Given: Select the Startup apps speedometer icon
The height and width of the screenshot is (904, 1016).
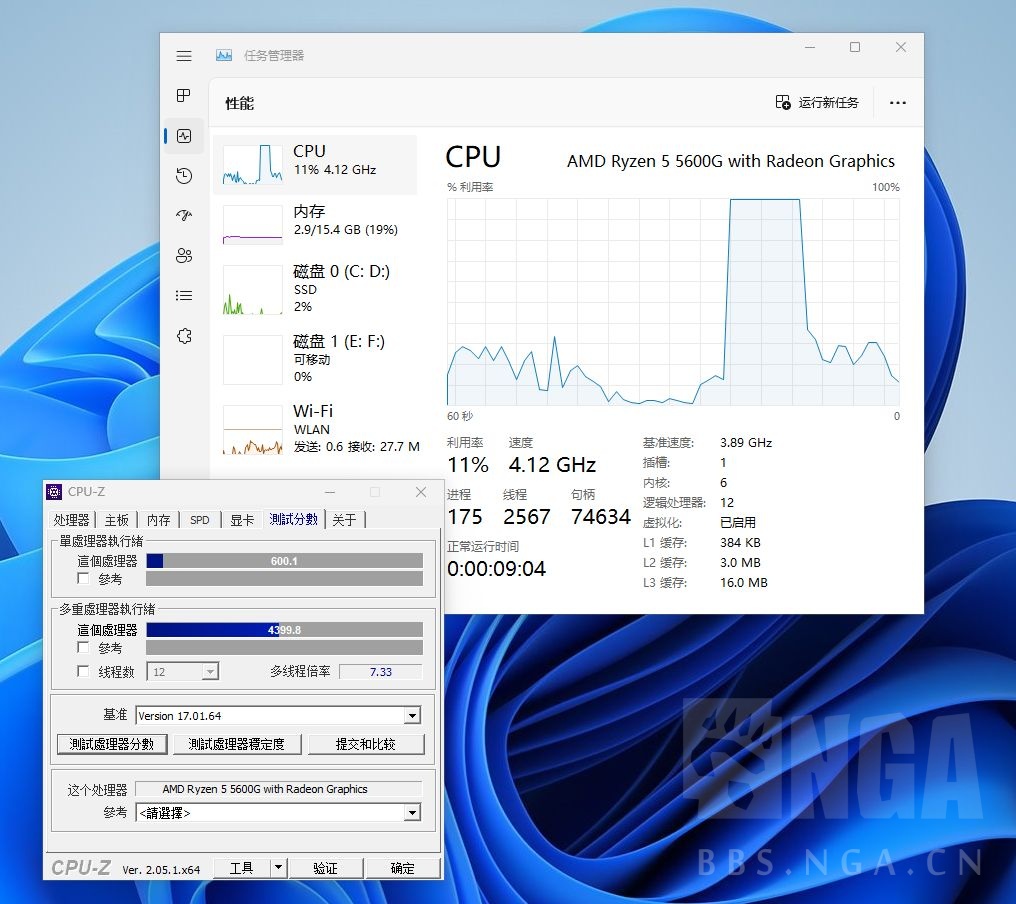Looking at the screenshot, I should 184,215.
